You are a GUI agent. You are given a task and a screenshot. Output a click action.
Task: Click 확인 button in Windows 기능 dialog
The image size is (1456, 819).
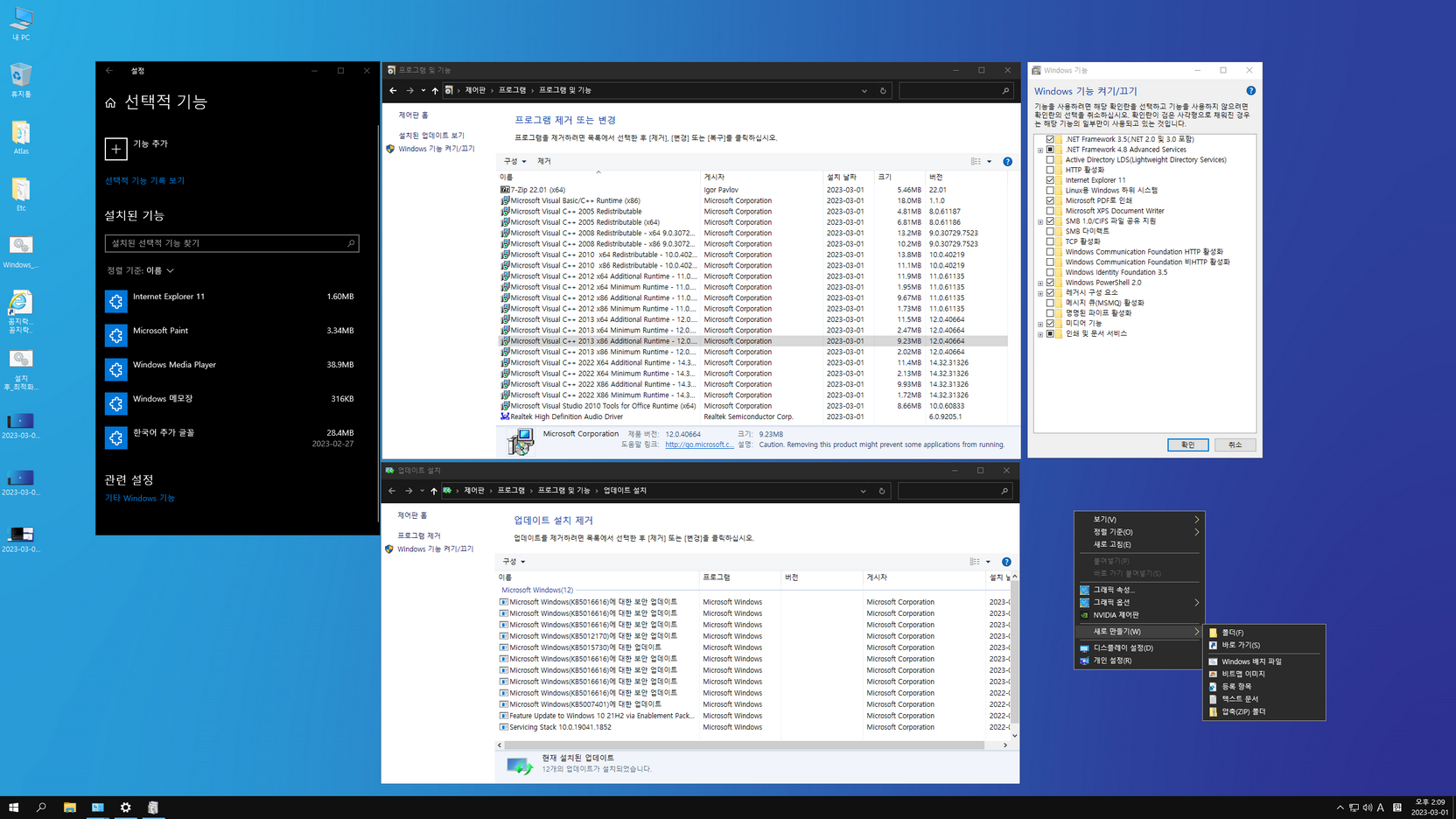pyautogui.click(x=1187, y=445)
